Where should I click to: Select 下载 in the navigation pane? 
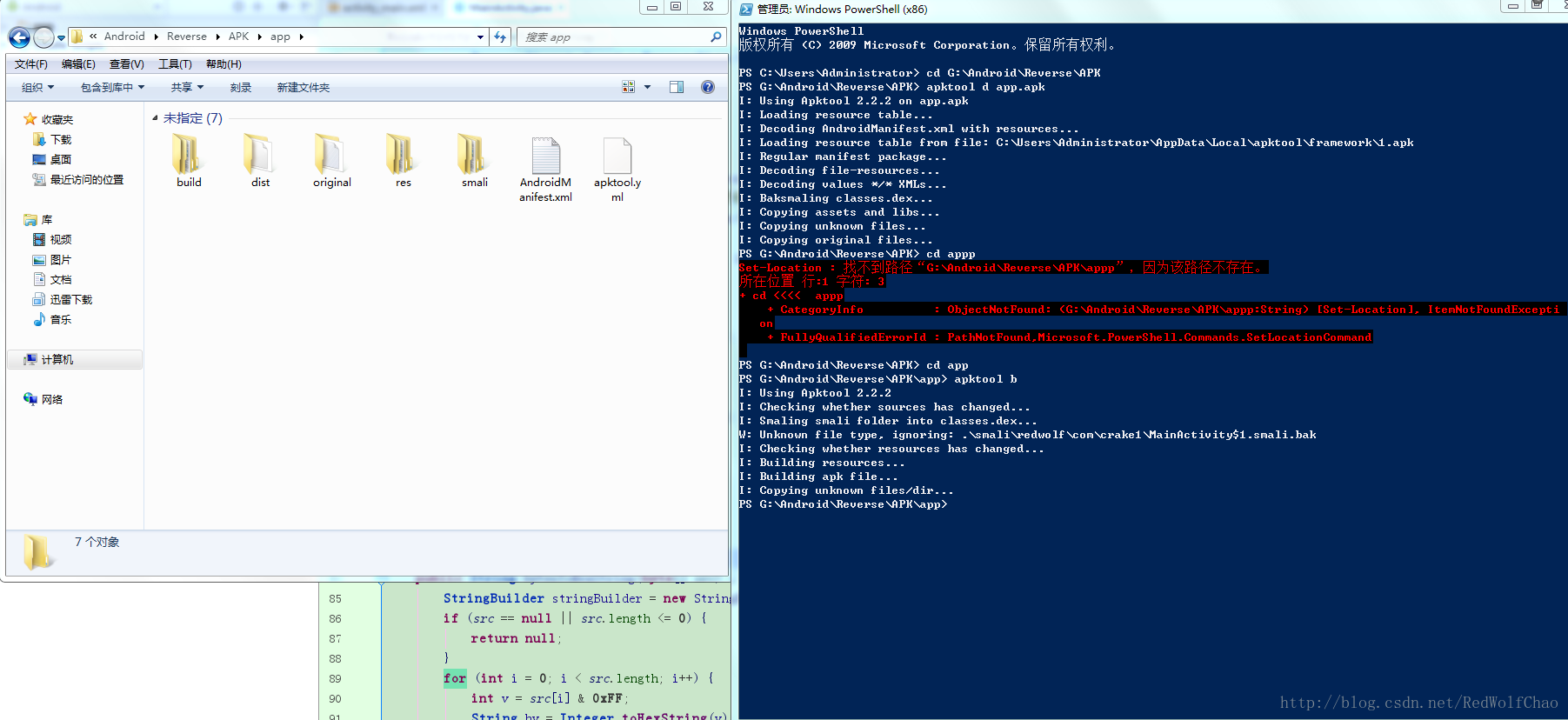point(61,140)
